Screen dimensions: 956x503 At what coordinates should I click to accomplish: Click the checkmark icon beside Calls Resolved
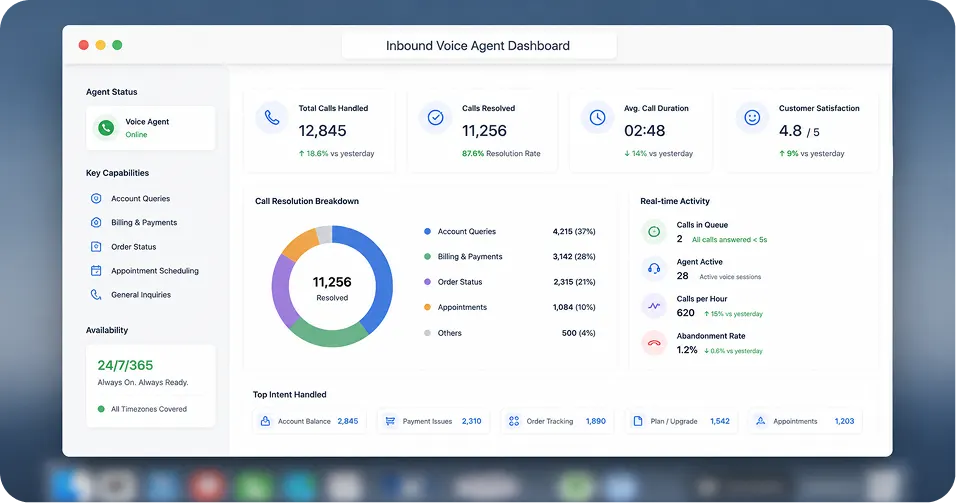pos(435,117)
